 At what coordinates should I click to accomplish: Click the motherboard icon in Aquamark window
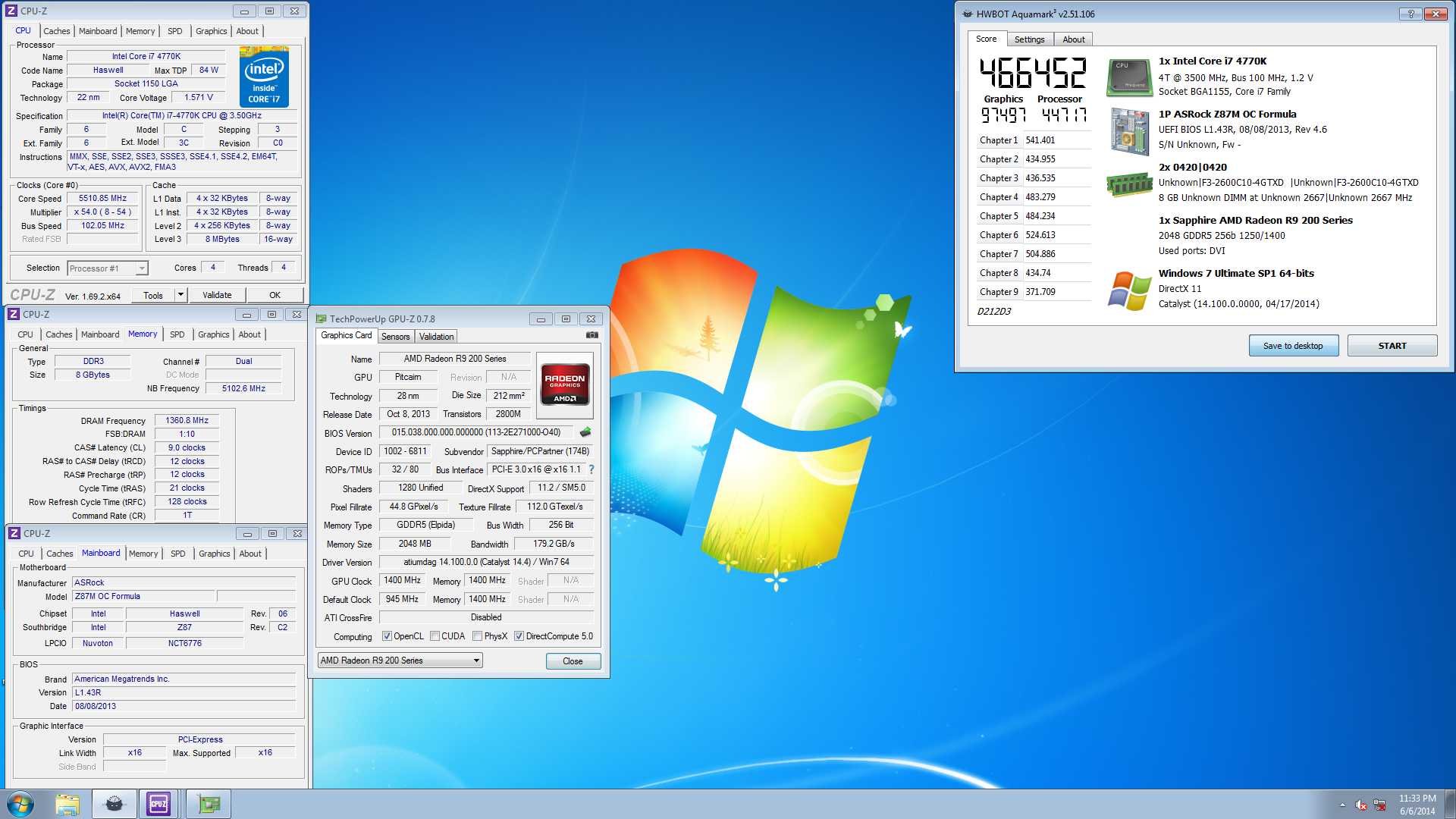pos(1129,131)
